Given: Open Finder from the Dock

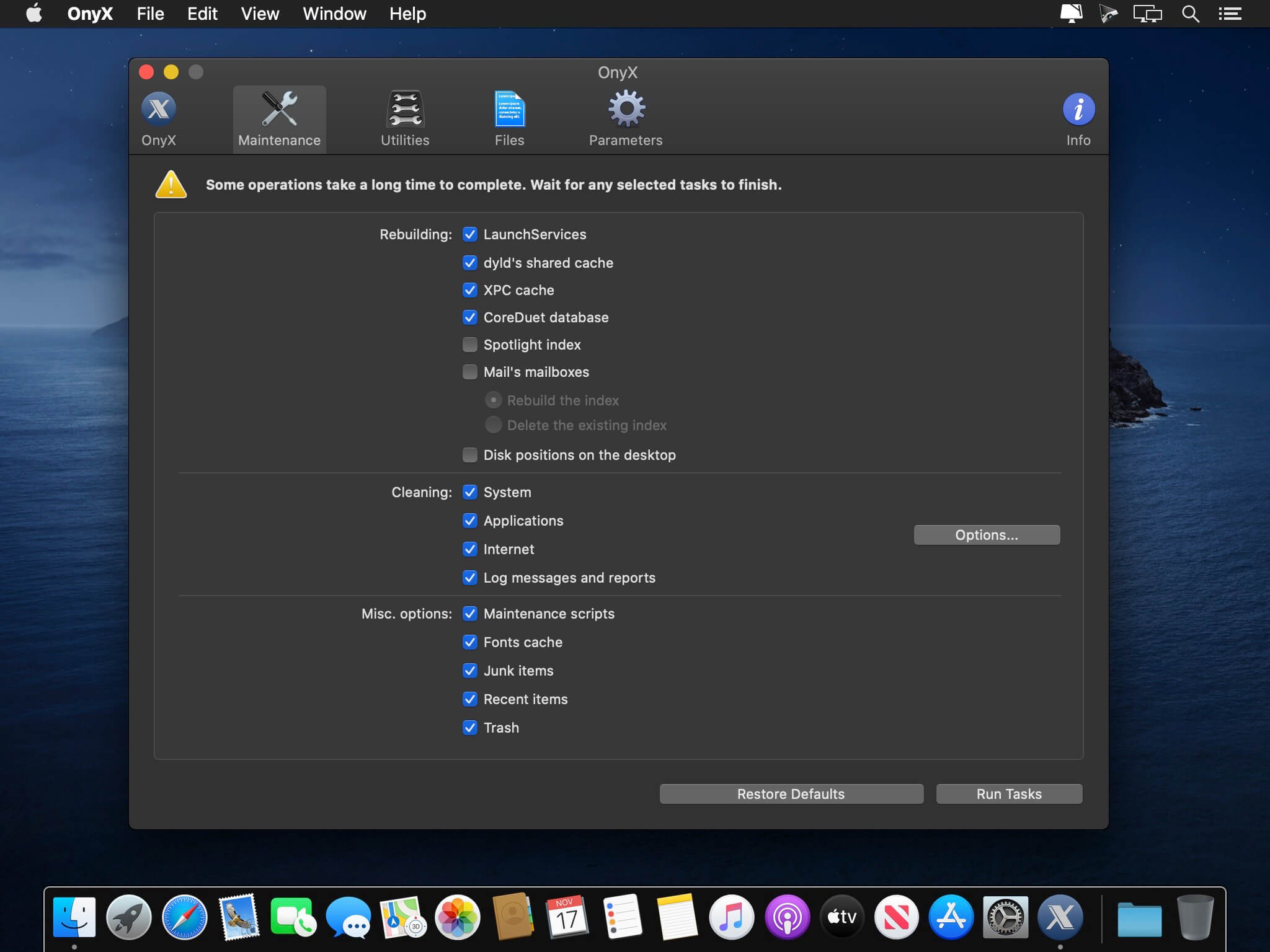Looking at the screenshot, I should point(74,917).
